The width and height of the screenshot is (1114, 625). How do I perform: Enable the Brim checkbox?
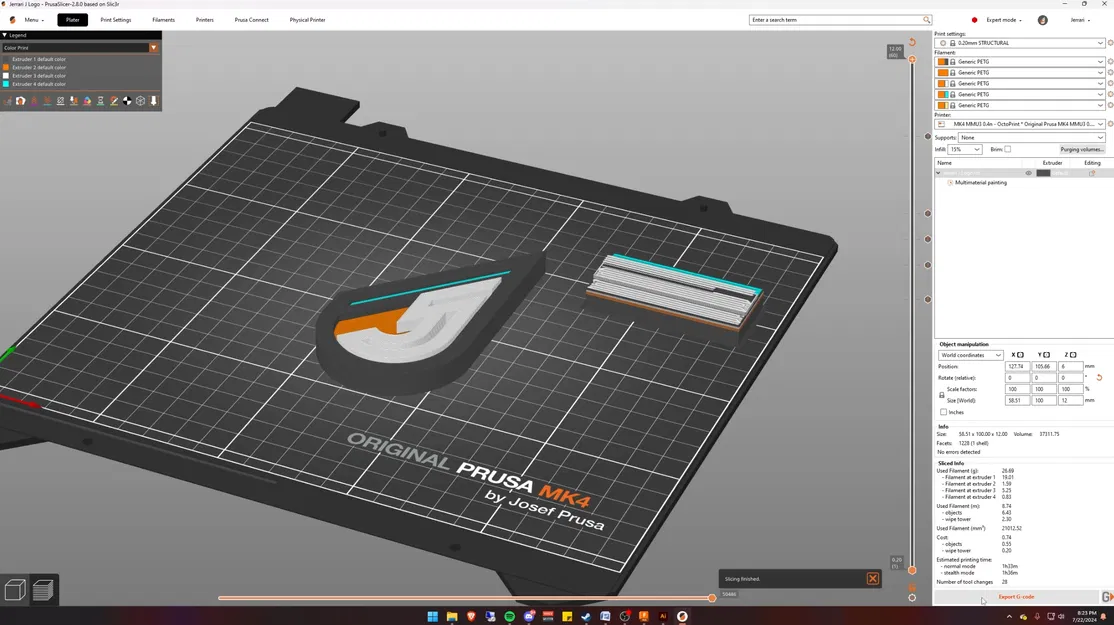tap(1007, 149)
